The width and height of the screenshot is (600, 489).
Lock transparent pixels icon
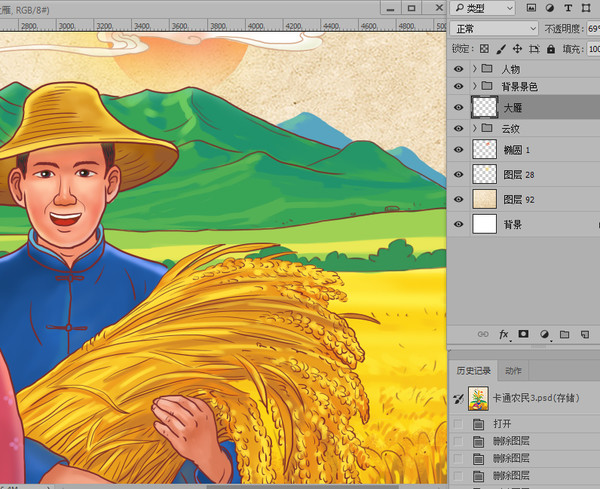[484, 49]
